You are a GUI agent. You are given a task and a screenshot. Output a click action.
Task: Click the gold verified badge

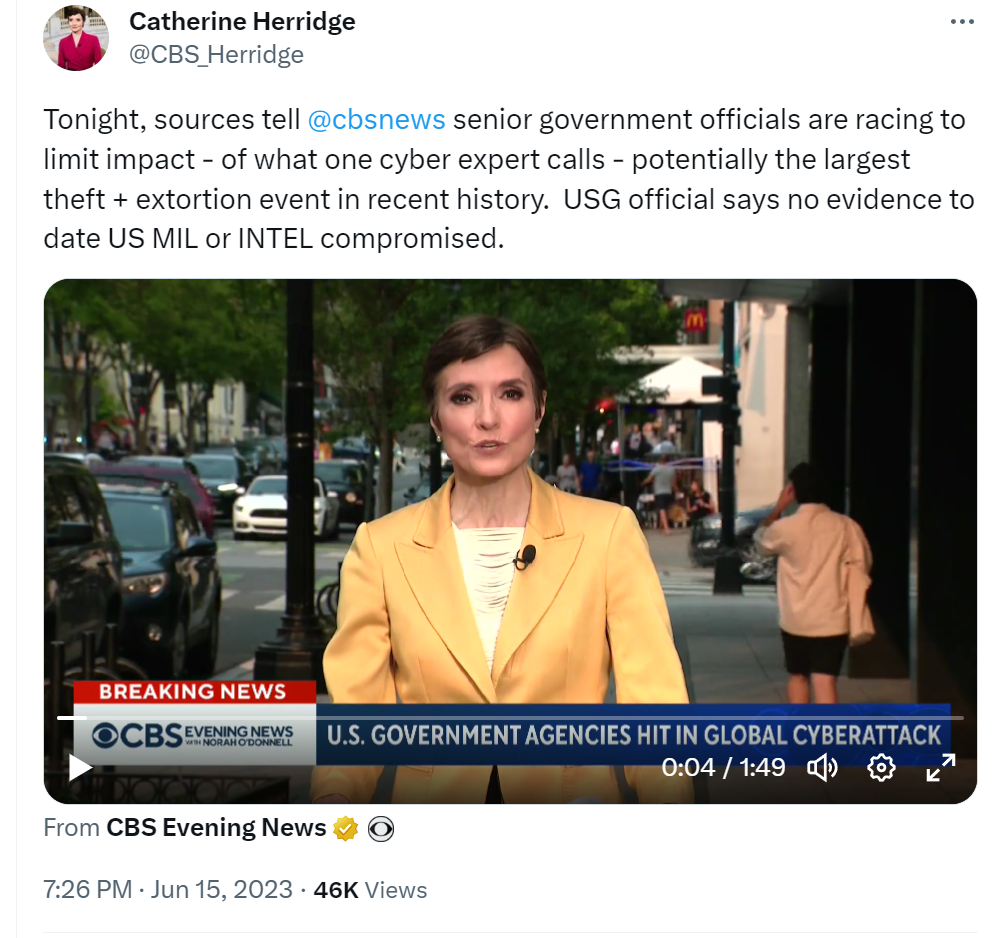345,829
